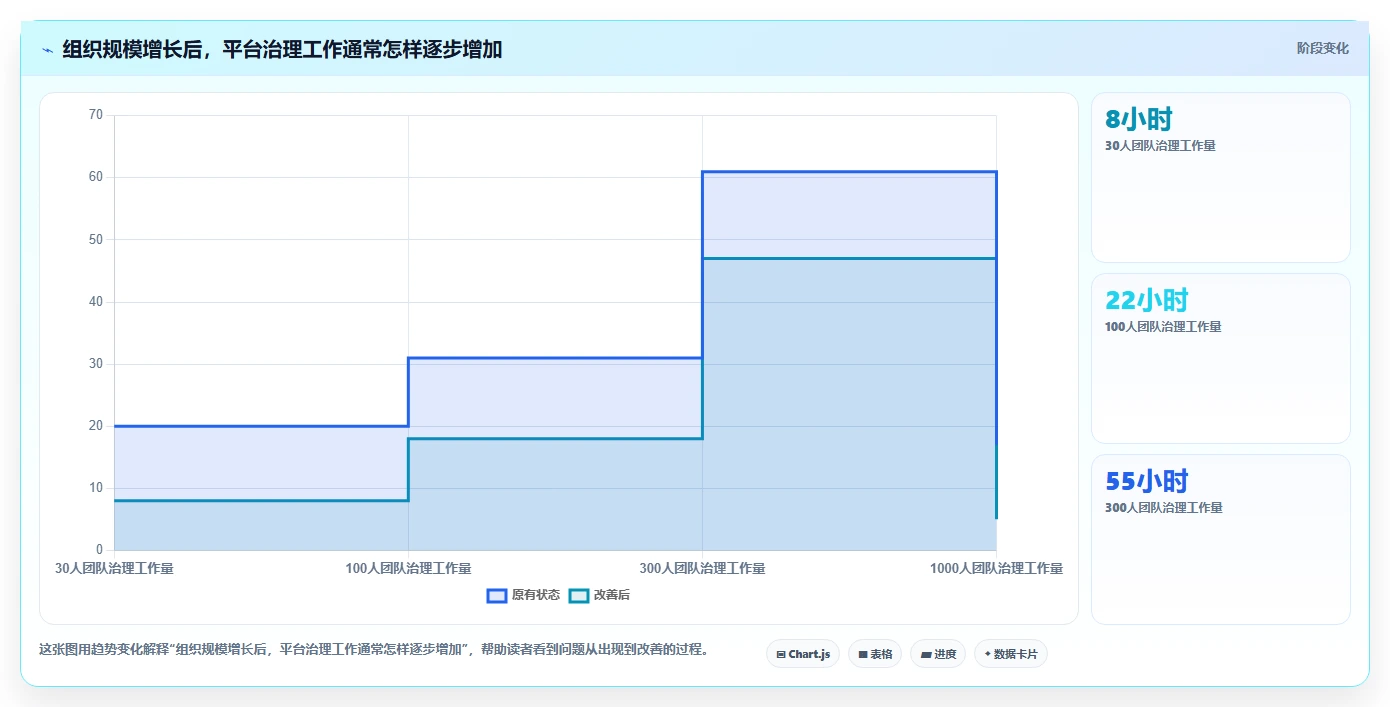Click the chart title heading text
1390x707 pixels.
click(282, 49)
